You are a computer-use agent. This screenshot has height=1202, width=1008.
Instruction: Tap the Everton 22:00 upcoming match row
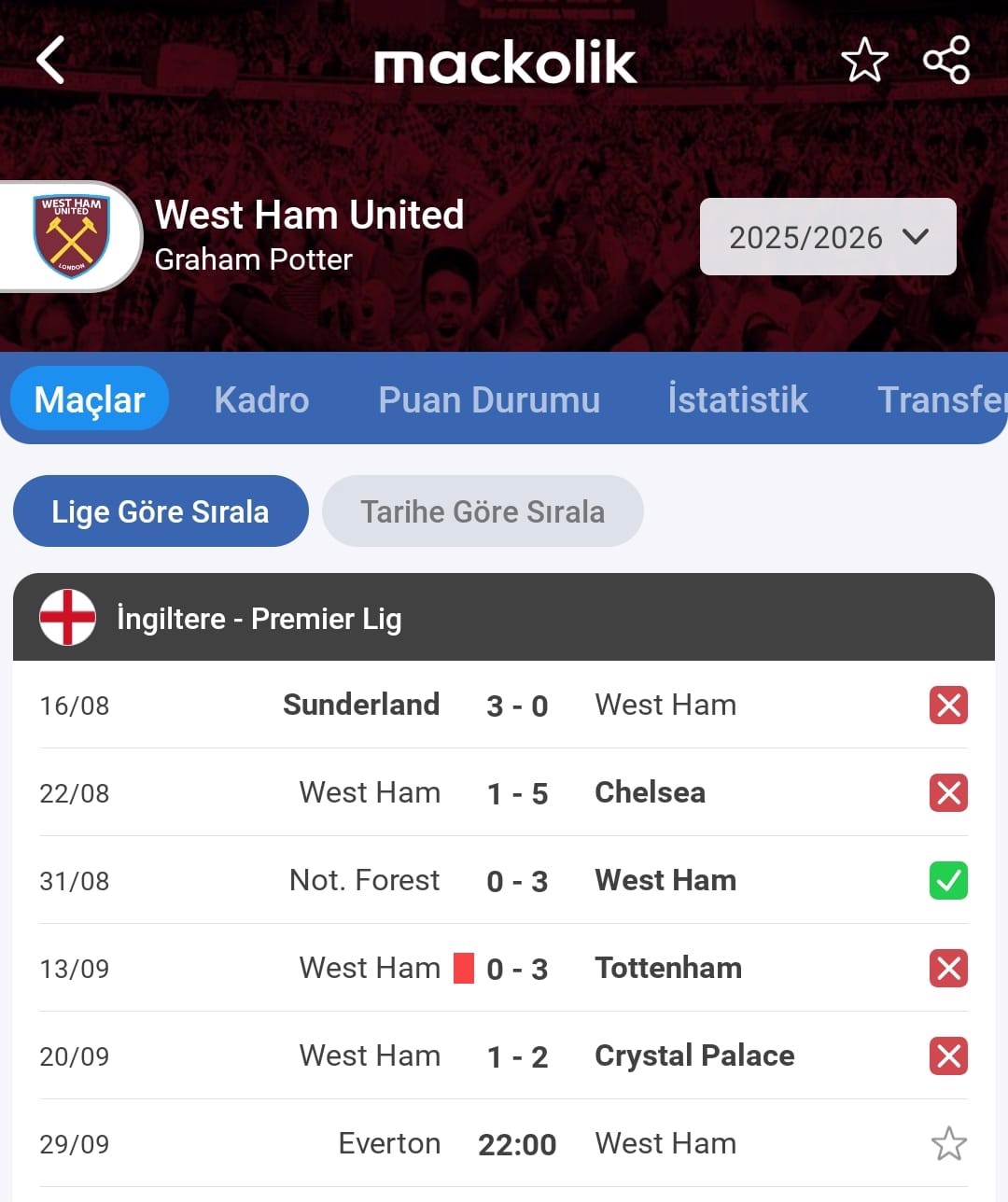[x=504, y=1144]
